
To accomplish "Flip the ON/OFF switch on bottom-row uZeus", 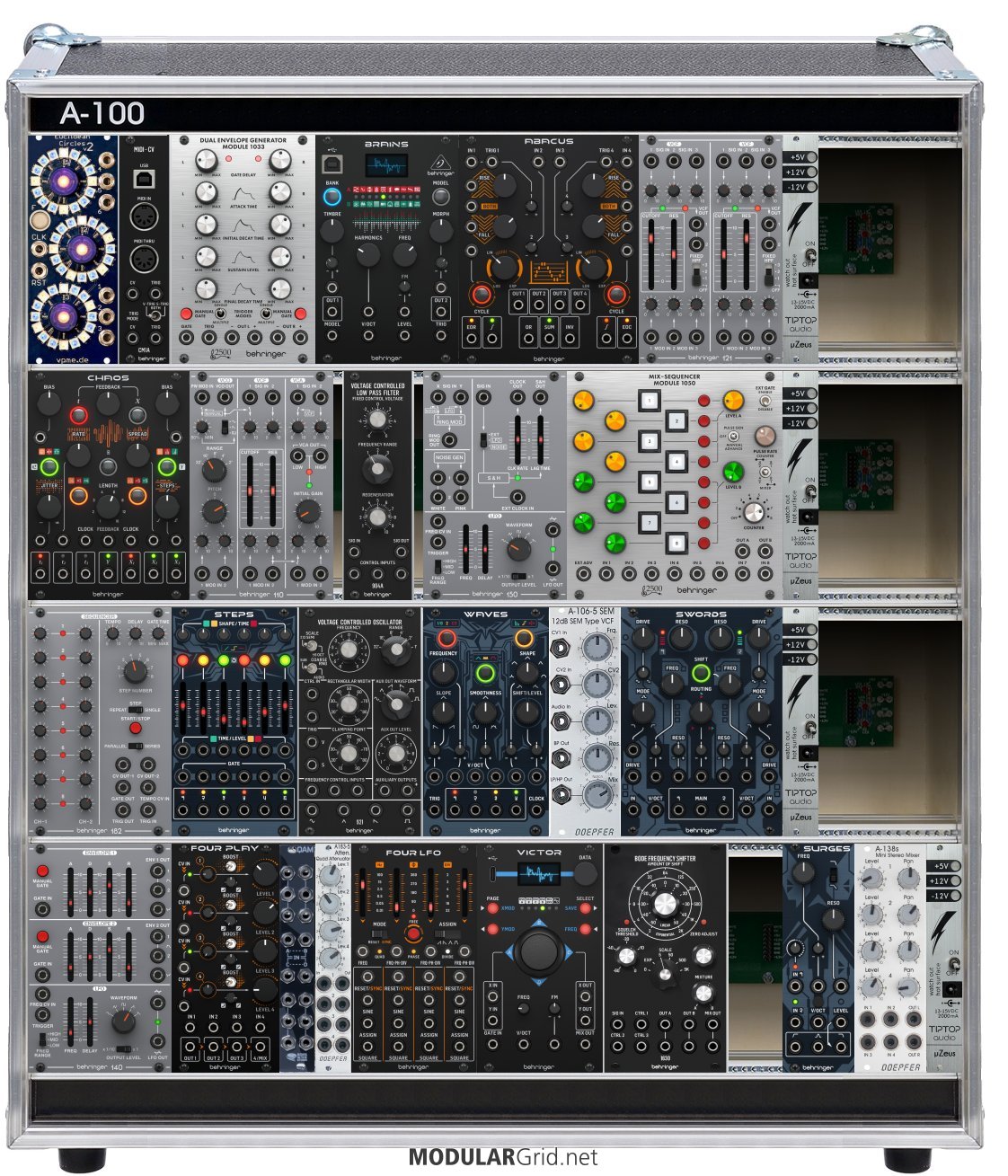I will (954, 963).
